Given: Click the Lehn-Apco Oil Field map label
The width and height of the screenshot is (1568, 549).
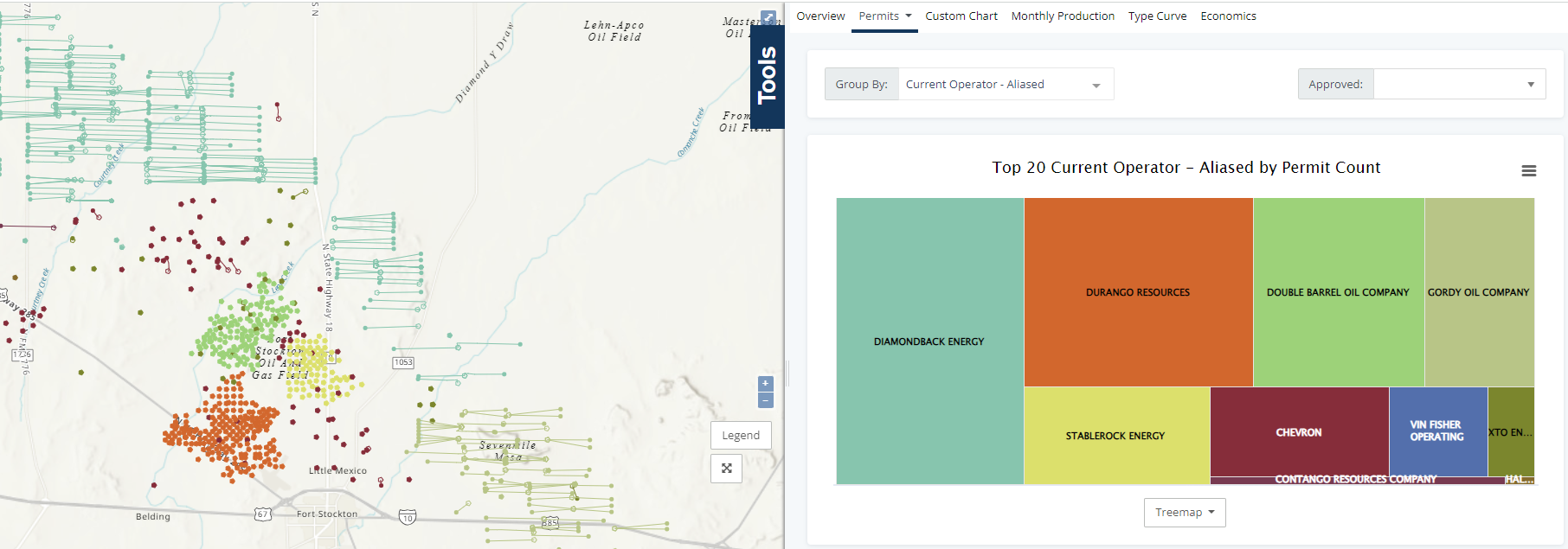Looking at the screenshot, I should pyautogui.click(x=614, y=31).
